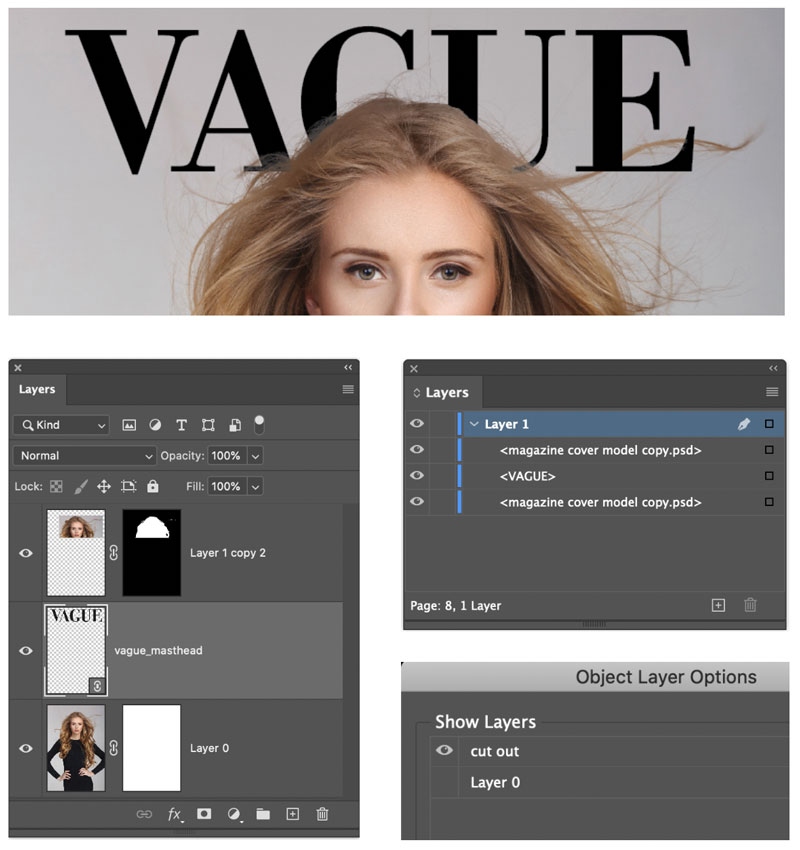Filter layers by type layer icon

(182, 425)
